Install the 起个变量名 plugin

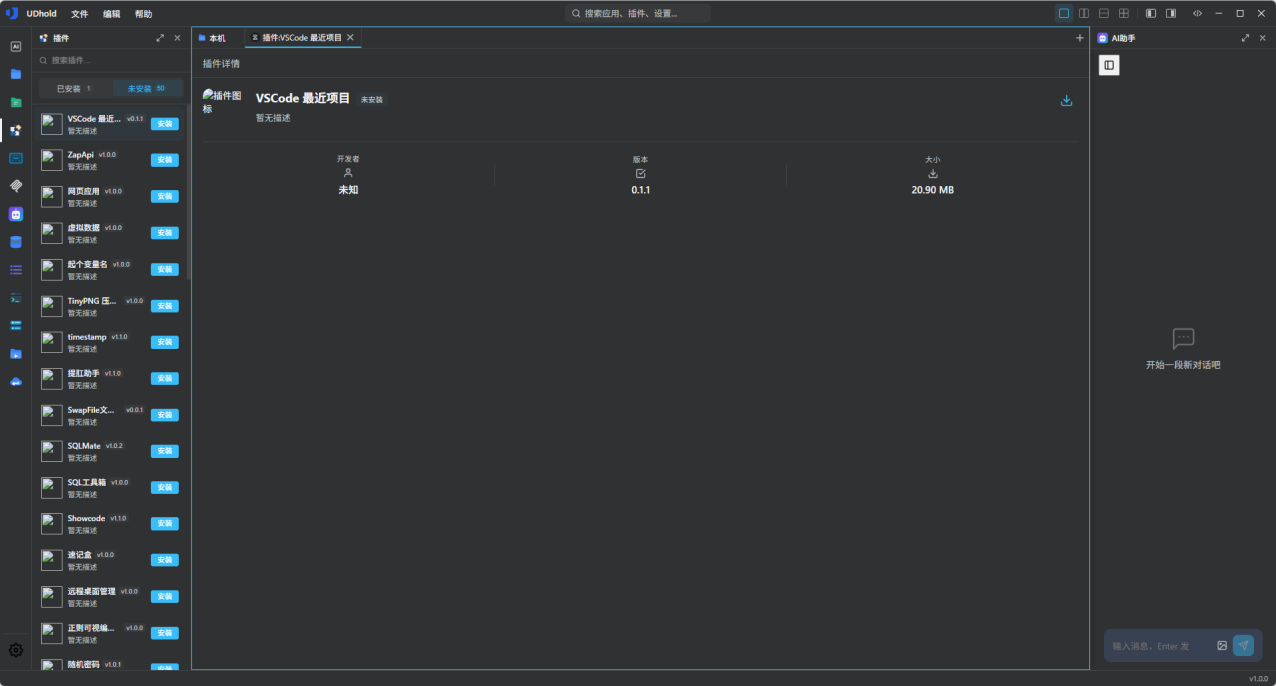(165, 269)
